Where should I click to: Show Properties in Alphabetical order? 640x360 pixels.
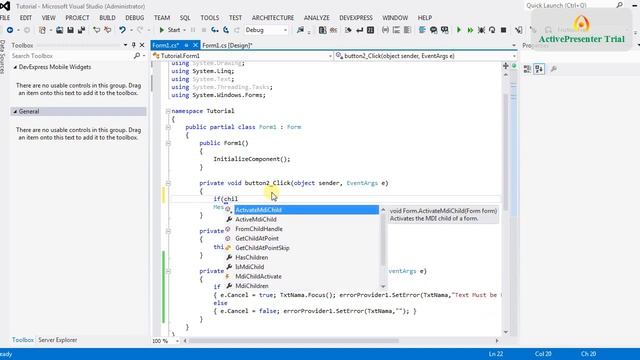[x=539, y=69]
